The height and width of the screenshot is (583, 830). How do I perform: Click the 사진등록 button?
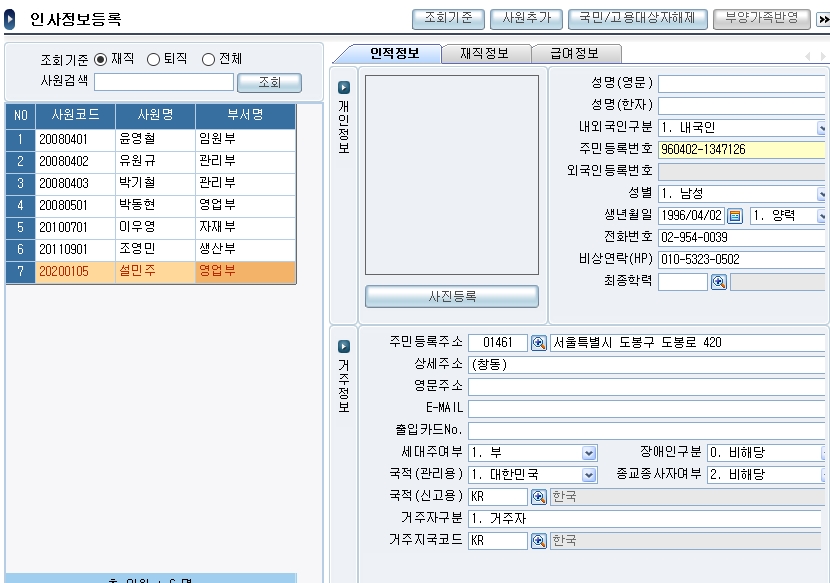click(x=451, y=297)
